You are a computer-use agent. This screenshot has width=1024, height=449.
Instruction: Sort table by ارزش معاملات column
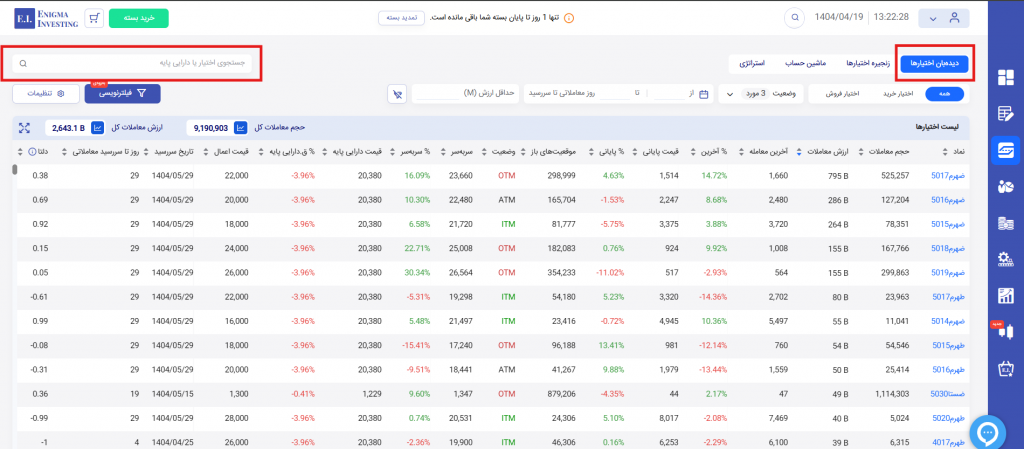pos(822,151)
